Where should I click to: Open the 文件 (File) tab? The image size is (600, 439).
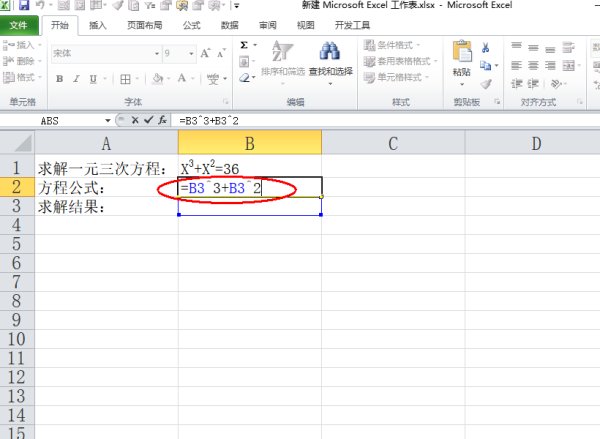18,25
